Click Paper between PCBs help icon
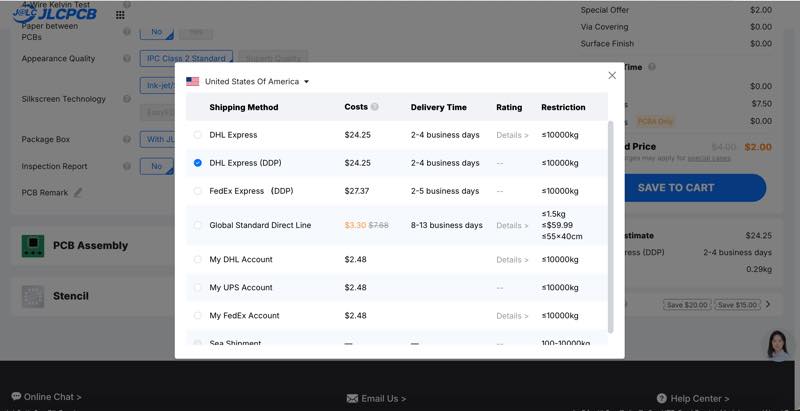This screenshot has width=800, height=411. pyautogui.click(x=127, y=31)
